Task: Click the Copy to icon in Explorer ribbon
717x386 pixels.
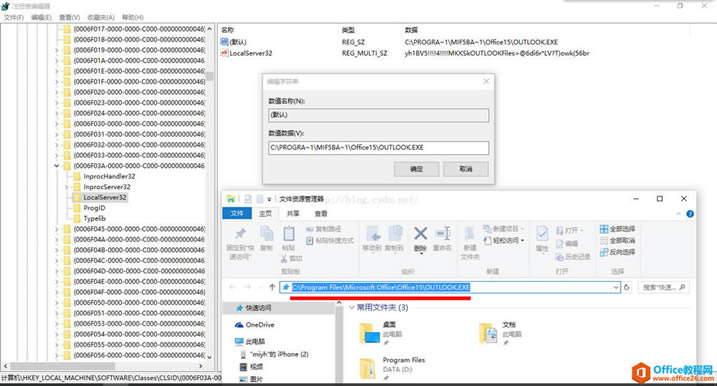Action: point(395,233)
